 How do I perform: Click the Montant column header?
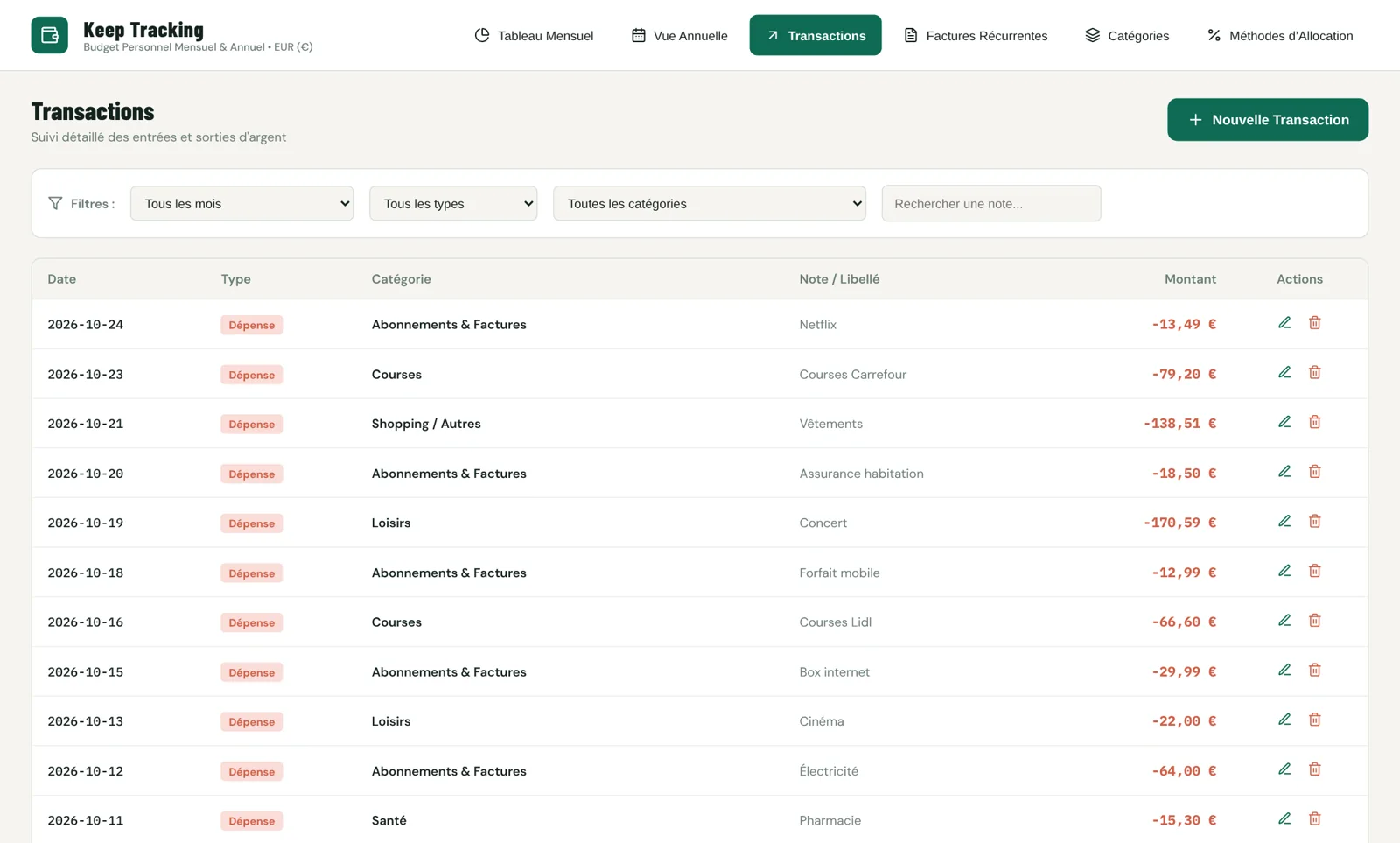click(1190, 279)
